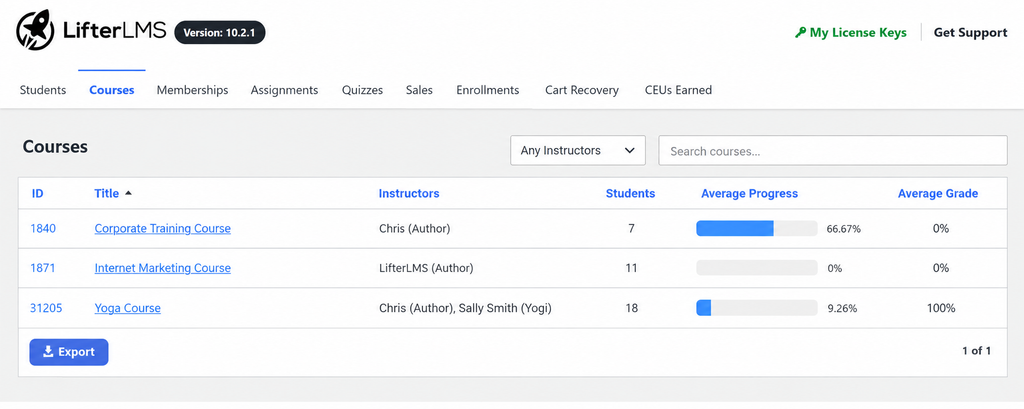Click course ID 31205
1024x409 pixels.
46,308
